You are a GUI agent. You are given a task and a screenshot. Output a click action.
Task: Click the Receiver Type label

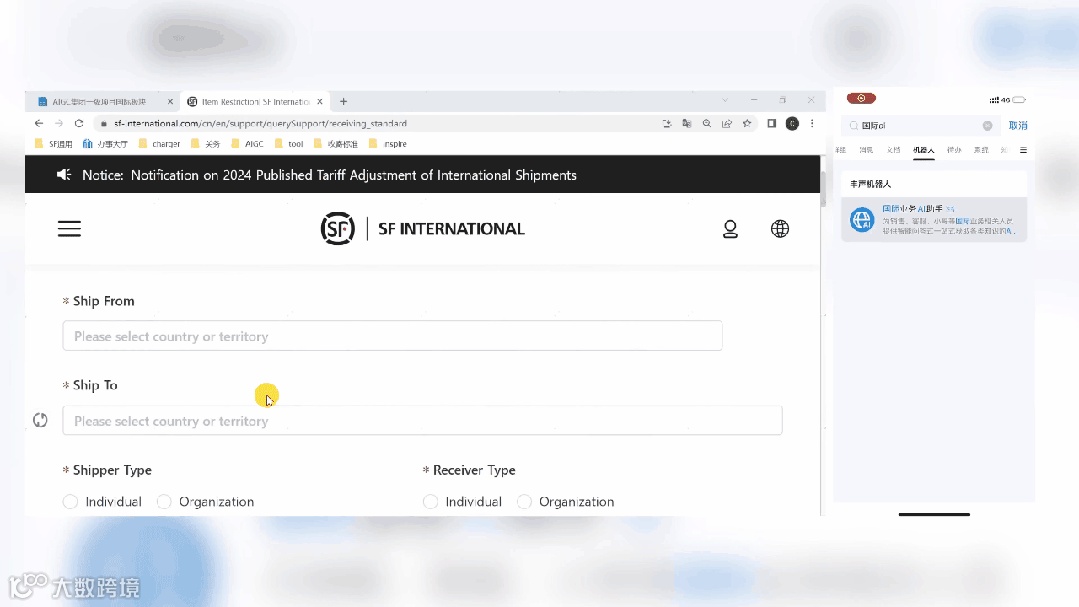pyautogui.click(x=474, y=470)
